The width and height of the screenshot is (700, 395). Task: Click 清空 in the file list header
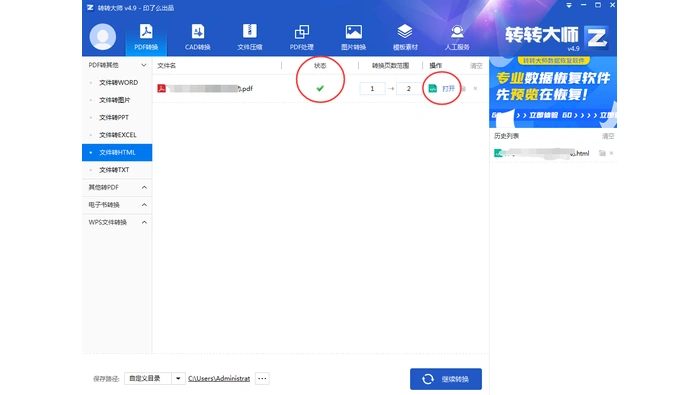tap(476, 66)
